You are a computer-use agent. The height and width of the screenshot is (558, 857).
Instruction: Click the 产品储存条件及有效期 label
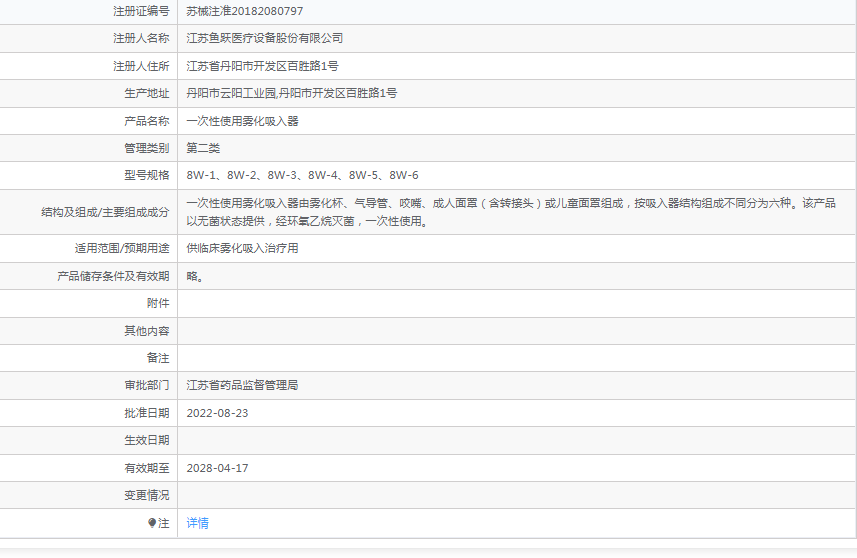point(113,276)
